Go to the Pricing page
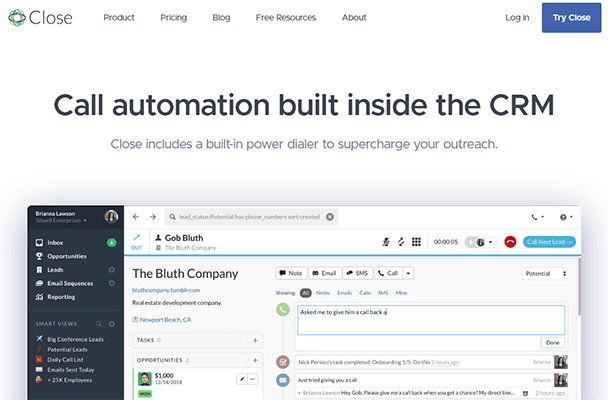608x400 pixels. (x=173, y=17)
